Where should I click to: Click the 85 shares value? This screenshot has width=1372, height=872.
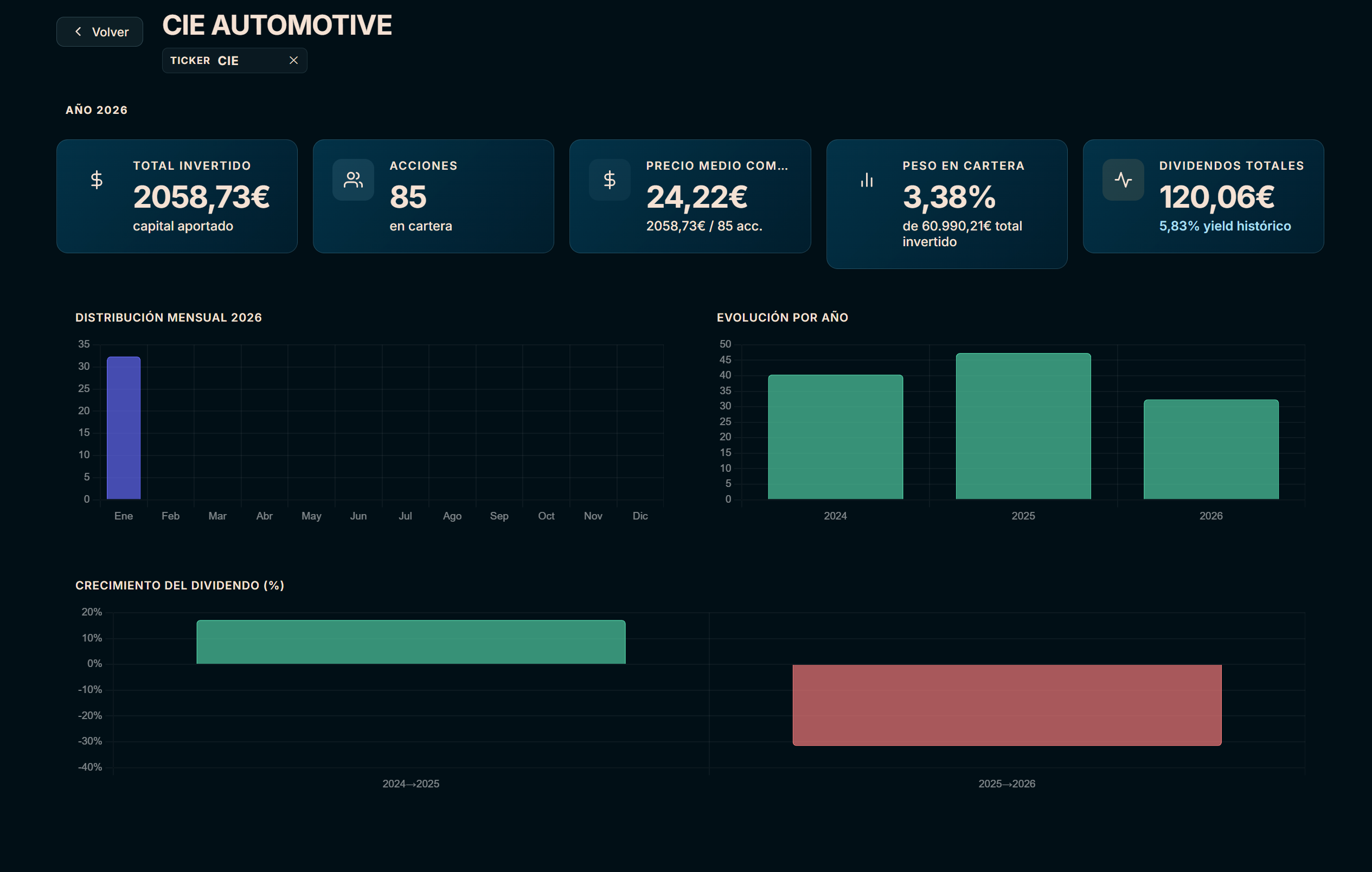coord(408,197)
